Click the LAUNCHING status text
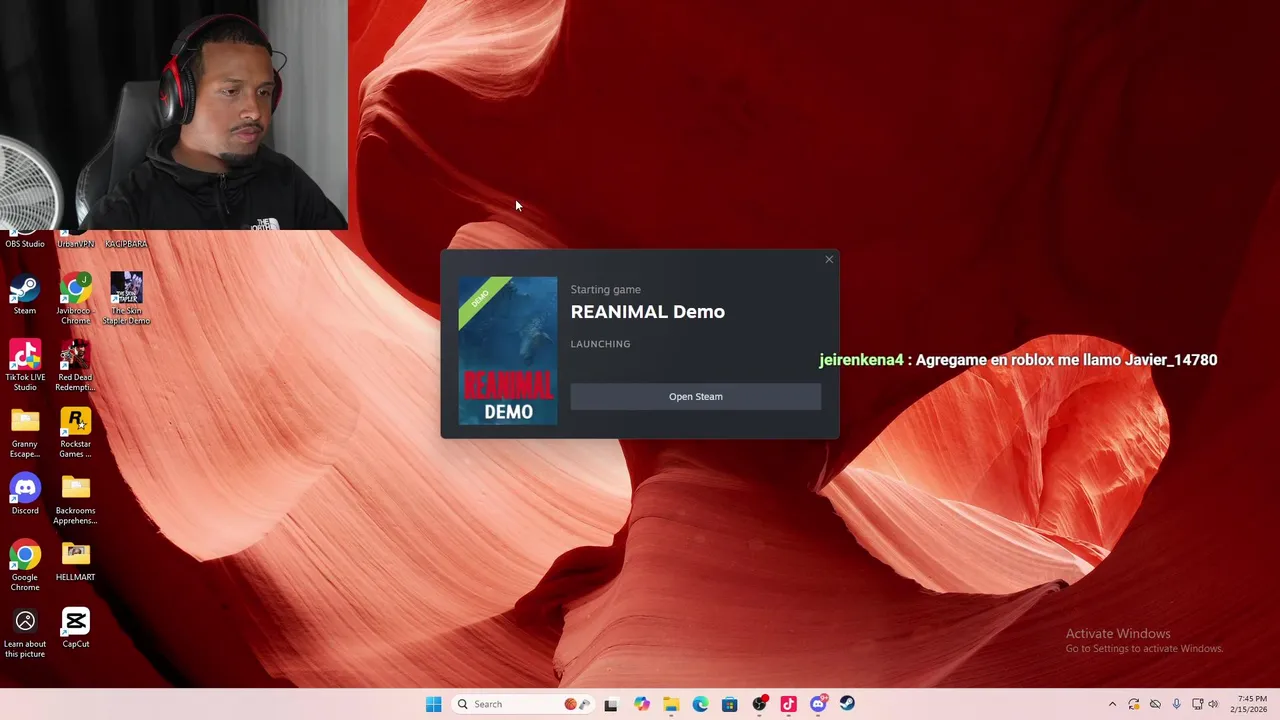Image resolution: width=1280 pixels, height=720 pixels. tap(600, 344)
